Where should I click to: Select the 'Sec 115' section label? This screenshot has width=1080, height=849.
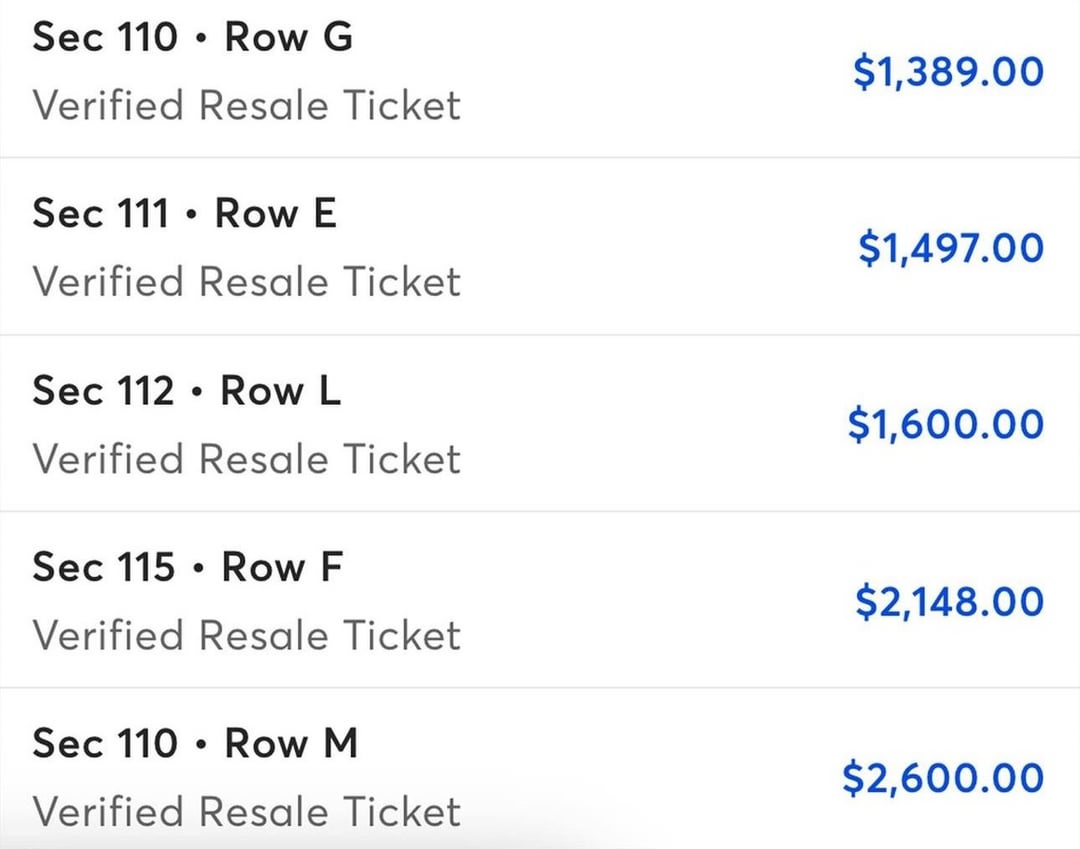coord(103,567)
